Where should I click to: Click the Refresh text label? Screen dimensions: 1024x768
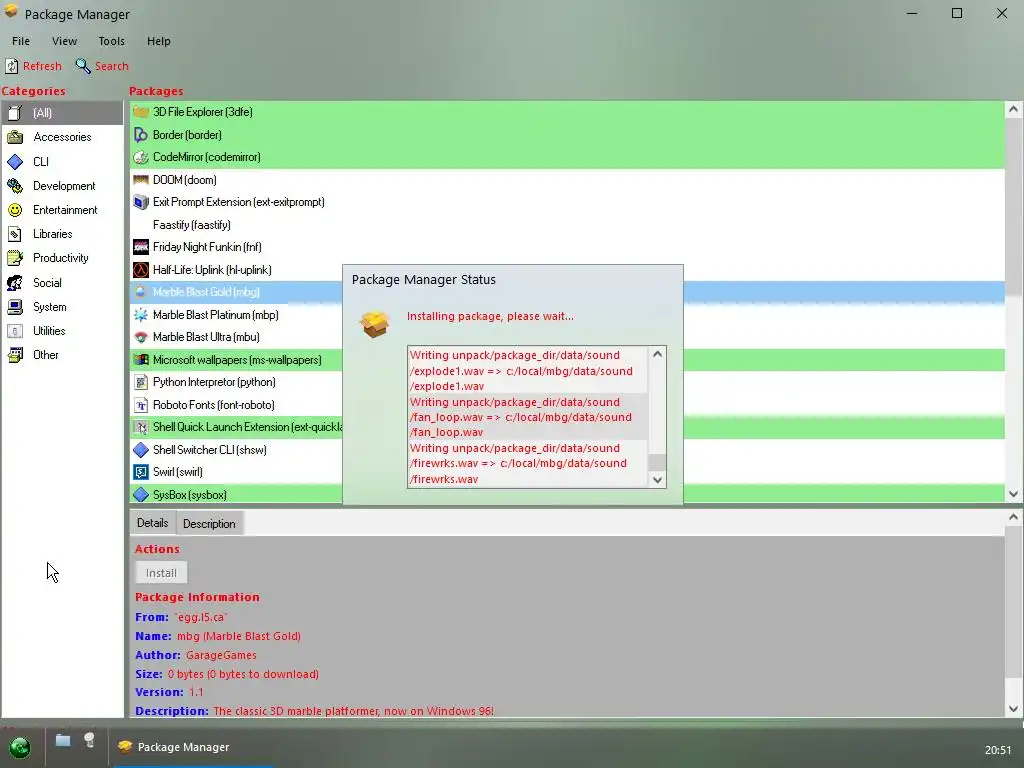(x=42, y=66)
